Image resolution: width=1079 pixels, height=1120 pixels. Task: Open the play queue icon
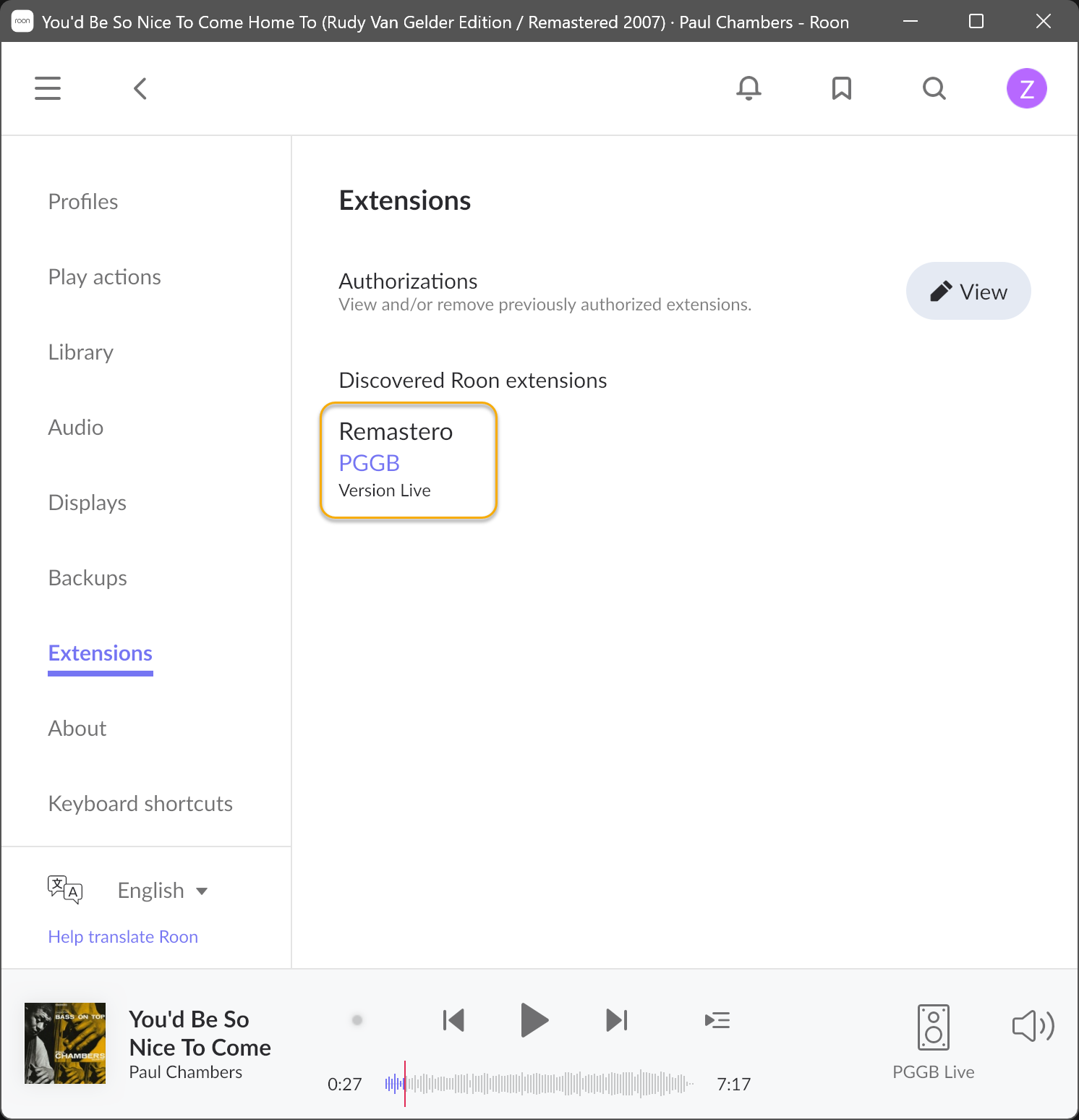(717, 1020)
